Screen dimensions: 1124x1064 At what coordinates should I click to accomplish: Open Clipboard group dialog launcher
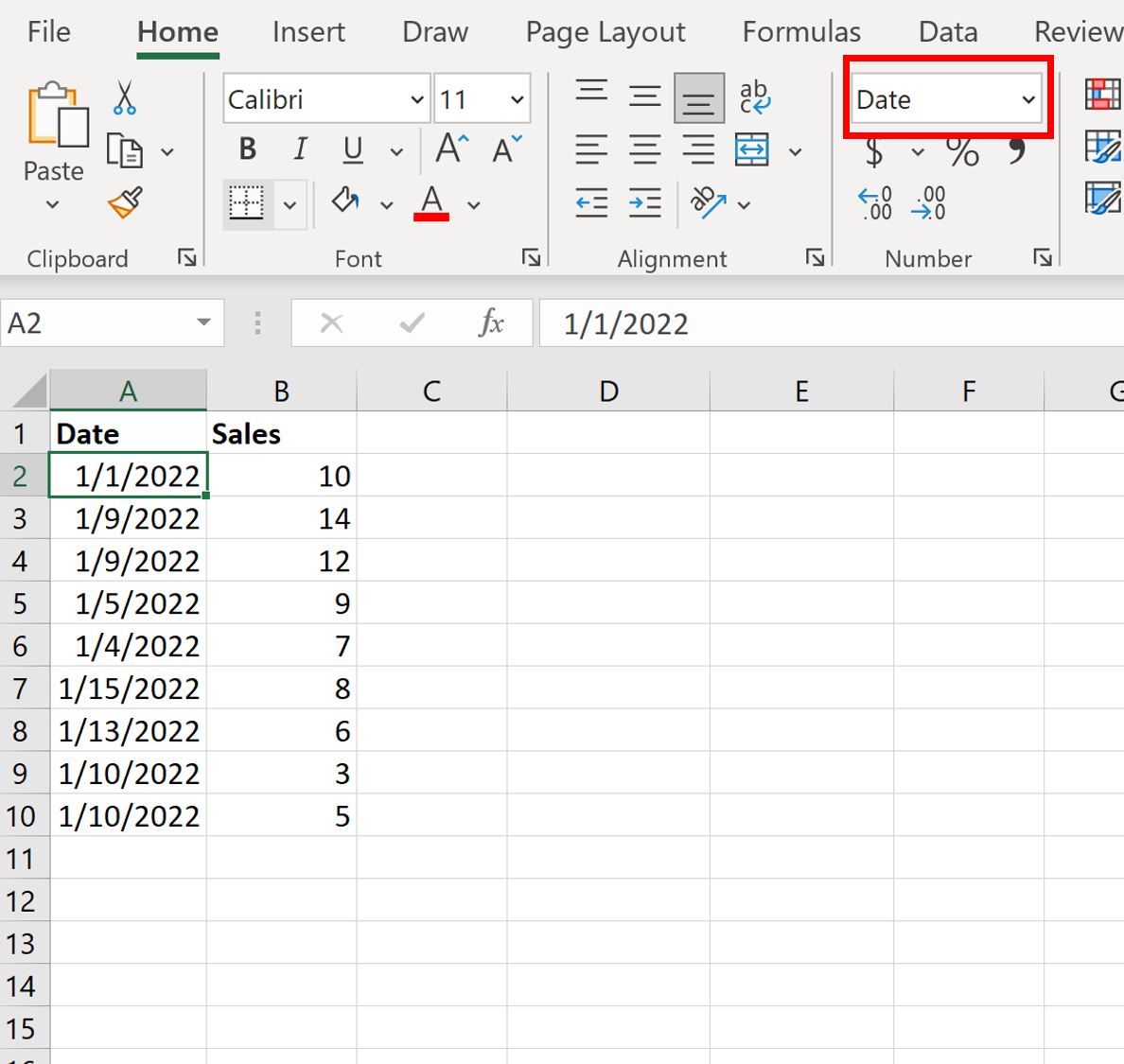[187, 257]
